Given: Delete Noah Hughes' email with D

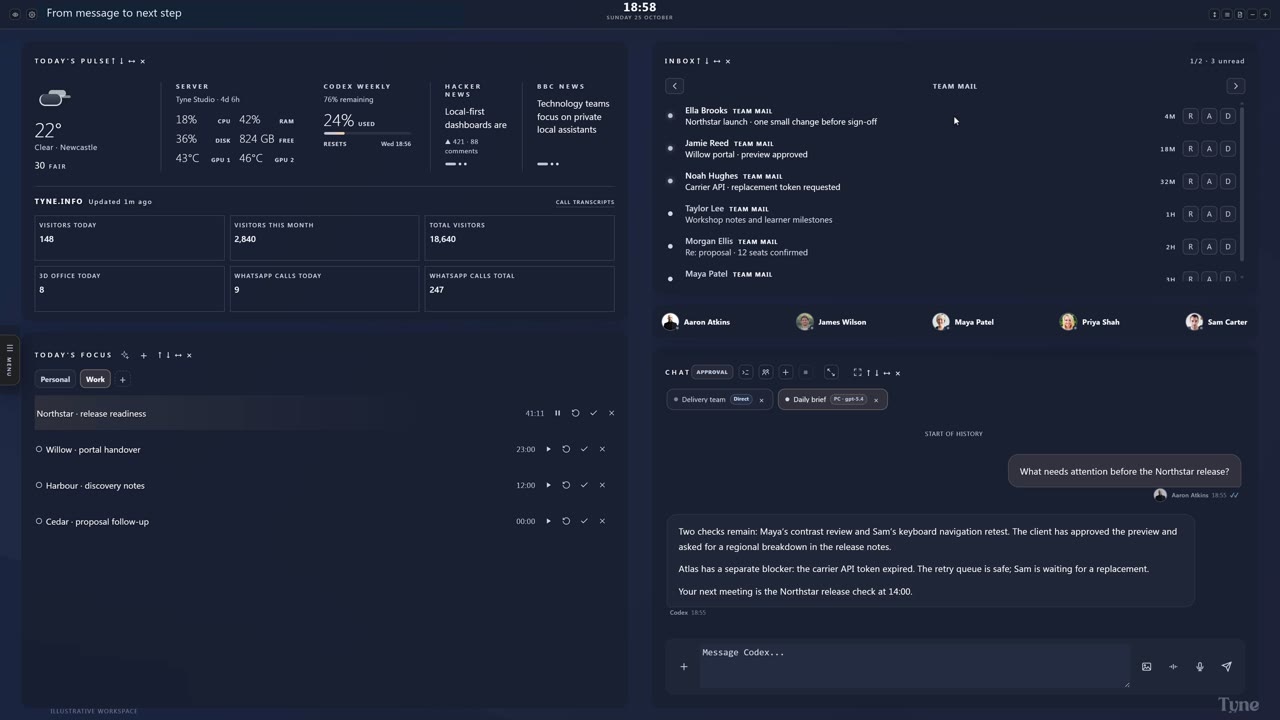Looking at the screenshot, I should [1228, 181].
